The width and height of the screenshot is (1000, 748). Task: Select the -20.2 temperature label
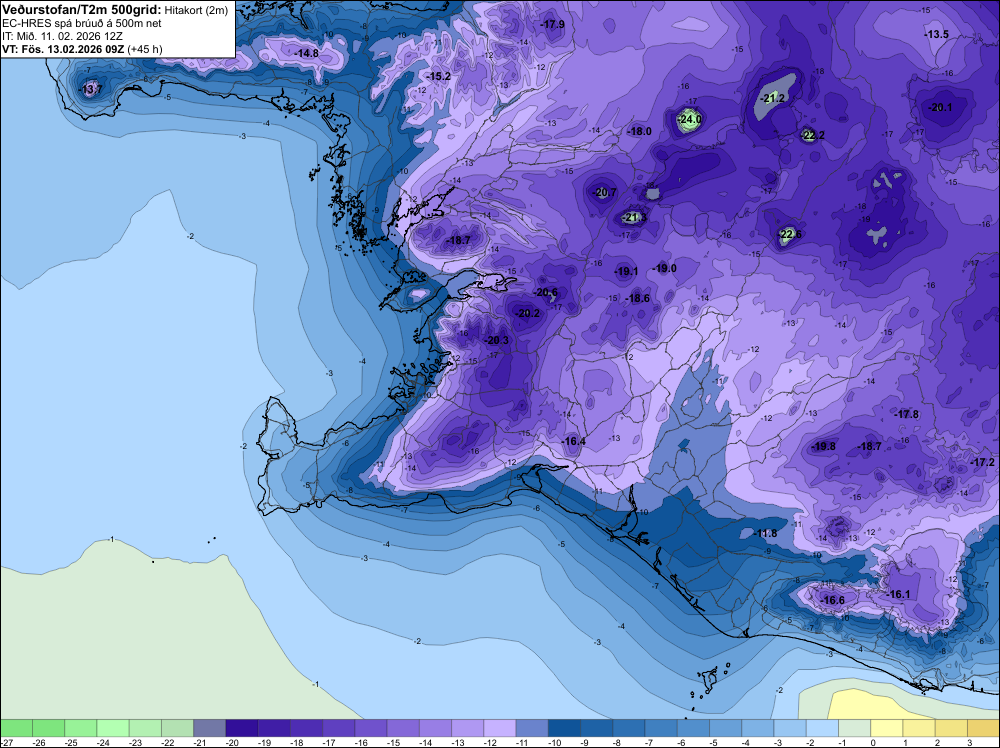pyautogui.click(x=528, y=313)
